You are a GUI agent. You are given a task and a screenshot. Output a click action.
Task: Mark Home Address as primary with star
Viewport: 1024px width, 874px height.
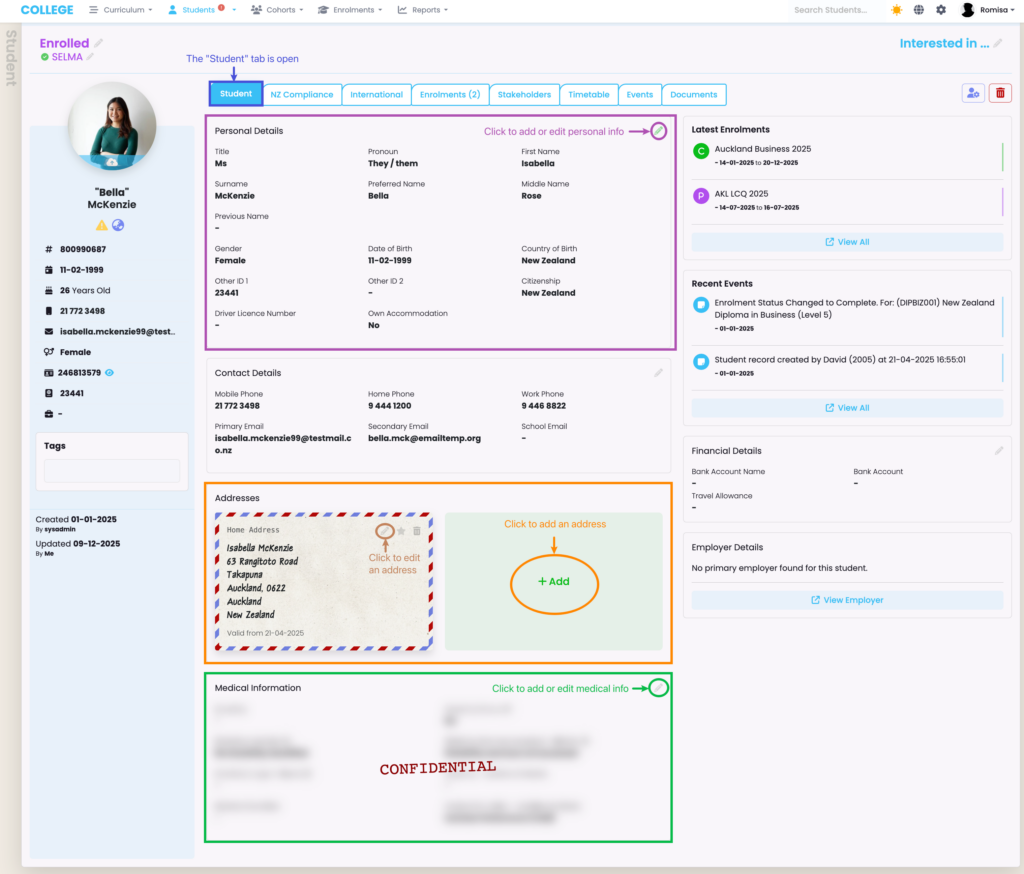pos(401,531)
